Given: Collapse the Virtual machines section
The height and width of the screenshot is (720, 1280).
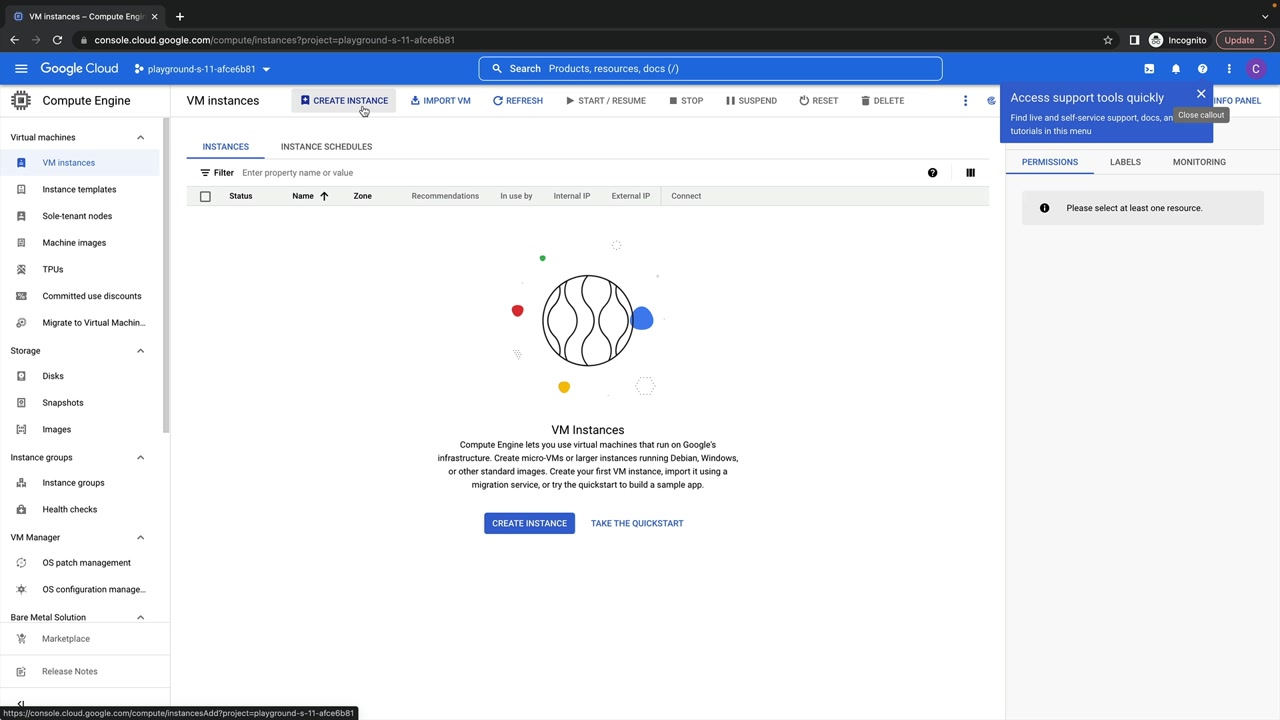Looking at the screenshot, I should 140,137.
